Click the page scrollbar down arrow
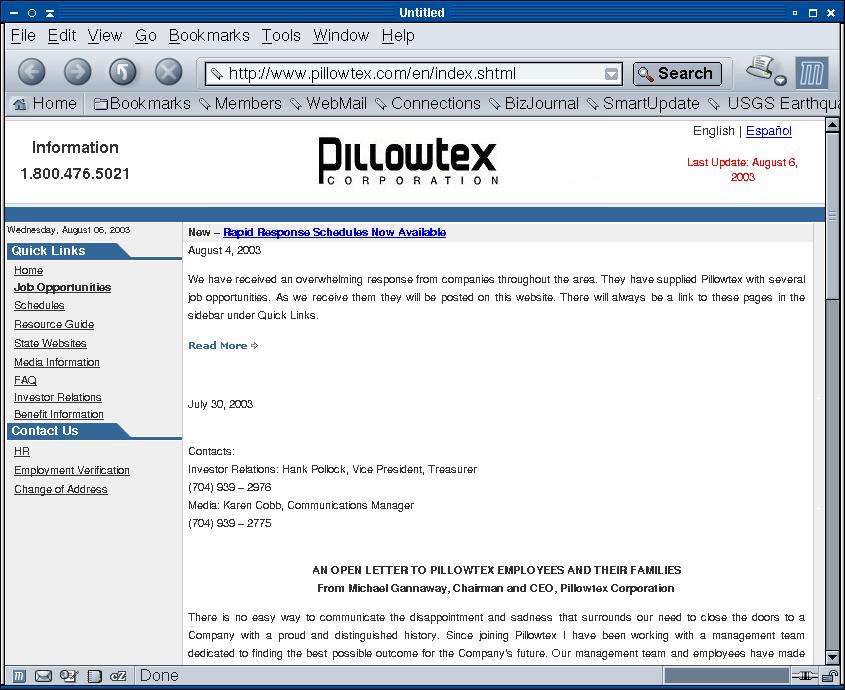 point(833,657)
